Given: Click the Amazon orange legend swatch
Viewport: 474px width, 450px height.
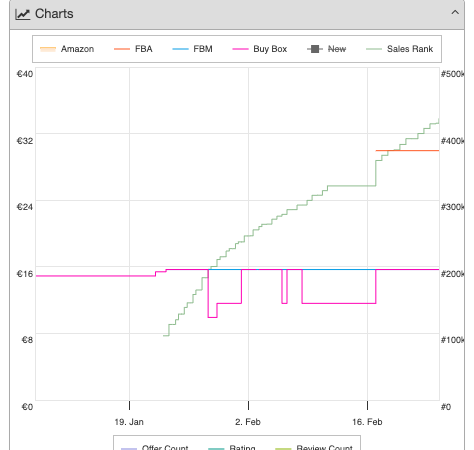Looking at the screenshot, I should coord(48,49).
